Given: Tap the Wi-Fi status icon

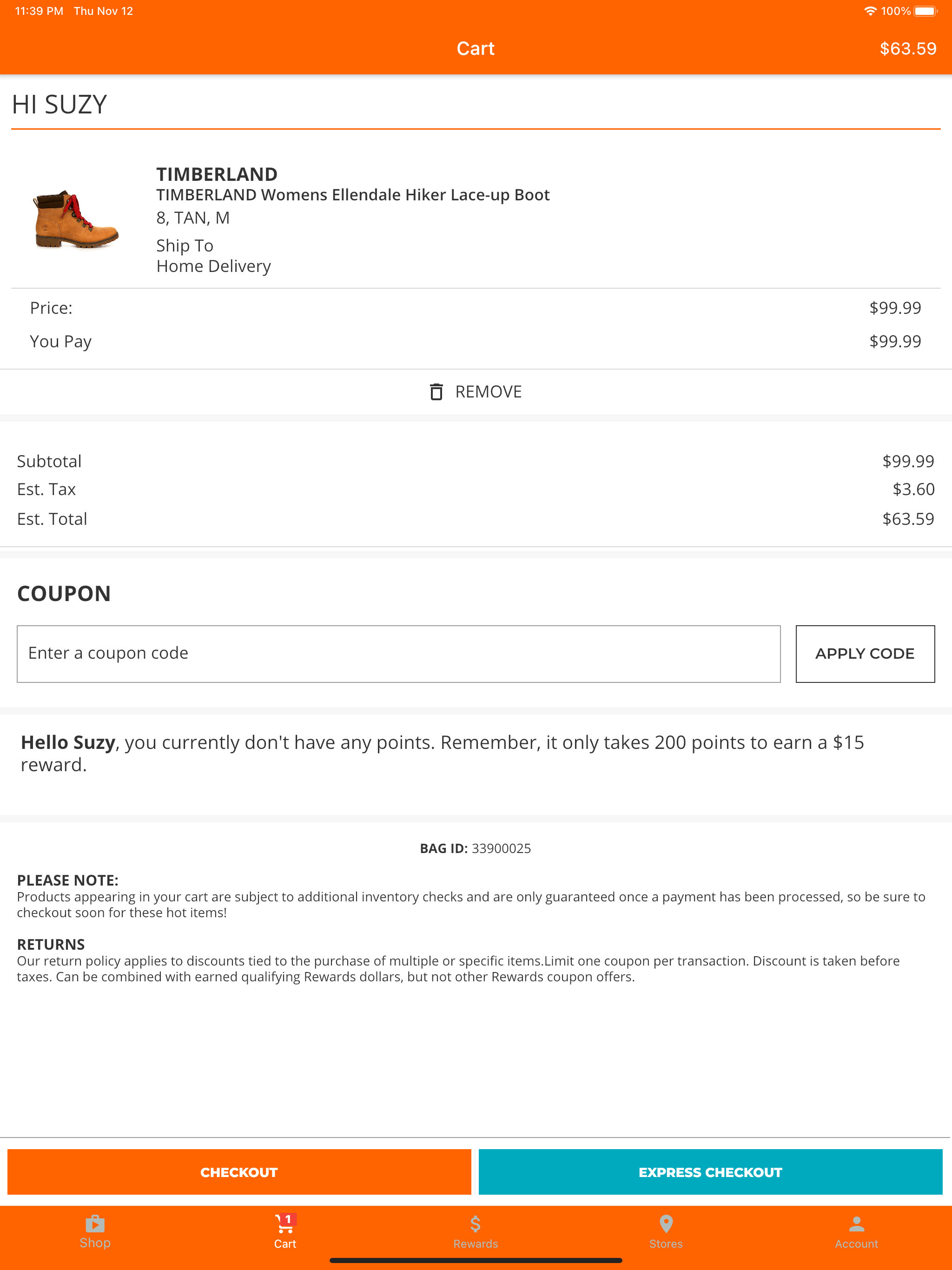Looking at the screenshot, I should click(x=870, y=11).
